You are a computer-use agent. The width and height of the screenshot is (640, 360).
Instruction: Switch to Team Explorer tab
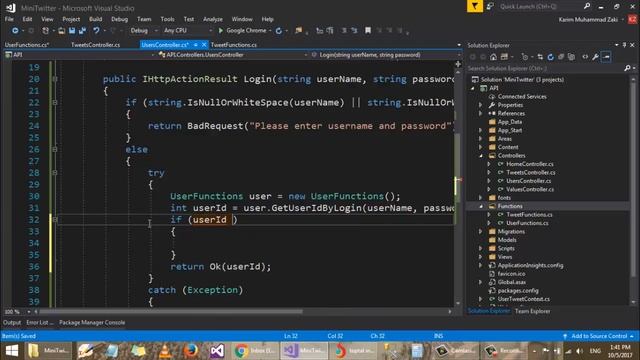coord(532,311)
